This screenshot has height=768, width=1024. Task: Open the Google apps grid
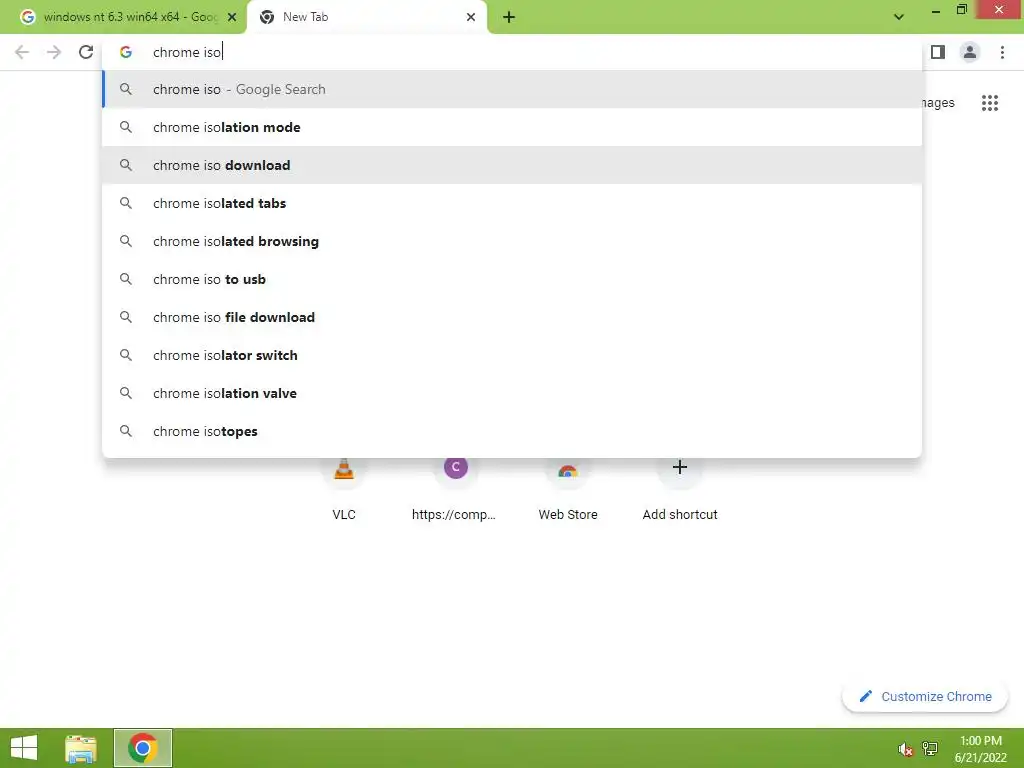click(x=990, y=103)
